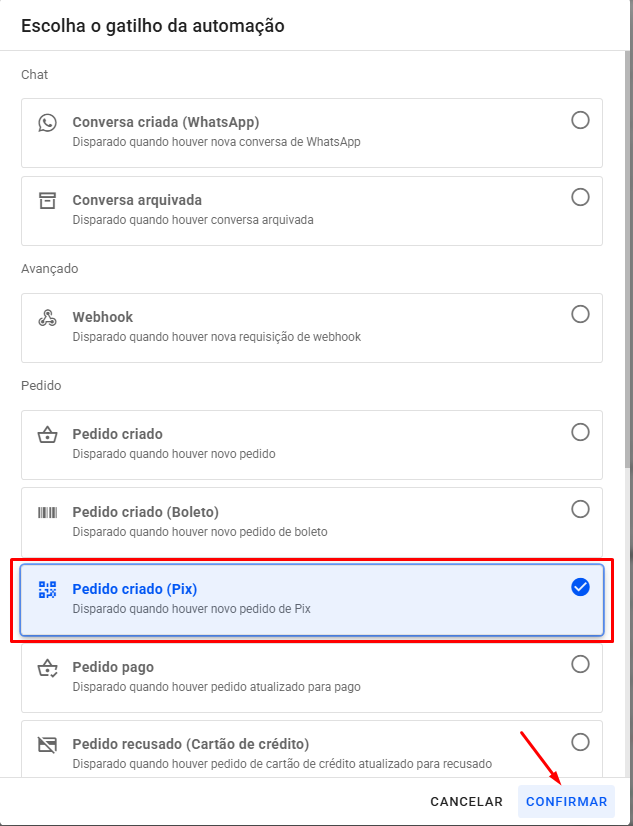Click the barcode icon for Boleto order
This screenshot has height=826, width=633.
[48, 512]
